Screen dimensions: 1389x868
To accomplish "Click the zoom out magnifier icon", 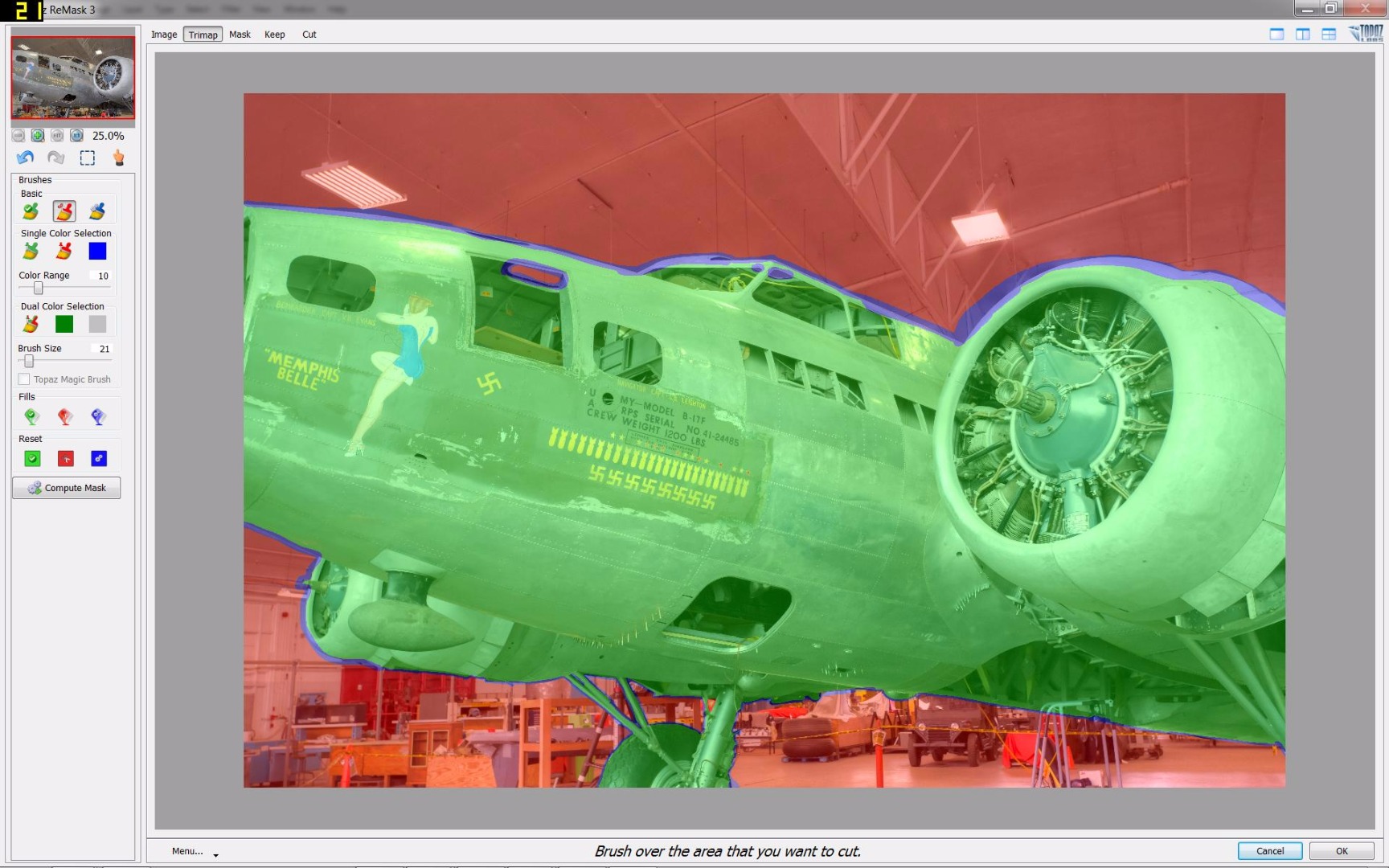I will pyautogui.click(x=18, y=136).
